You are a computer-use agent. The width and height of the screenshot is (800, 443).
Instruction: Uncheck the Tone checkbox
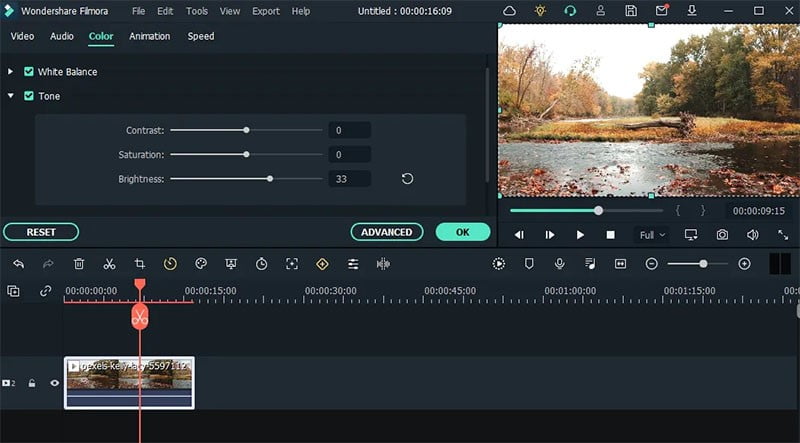tap(29, 95)
